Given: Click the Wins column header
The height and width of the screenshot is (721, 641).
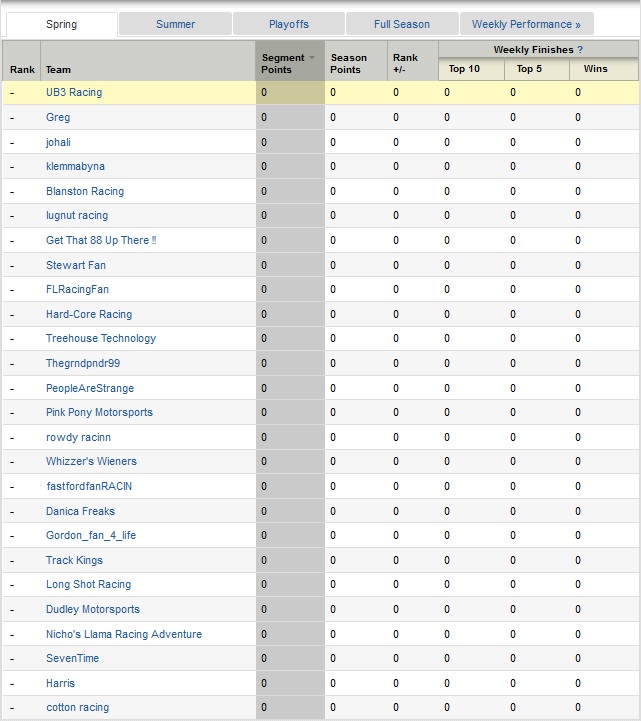Looking at the screenshot, I should coord(595,69).
